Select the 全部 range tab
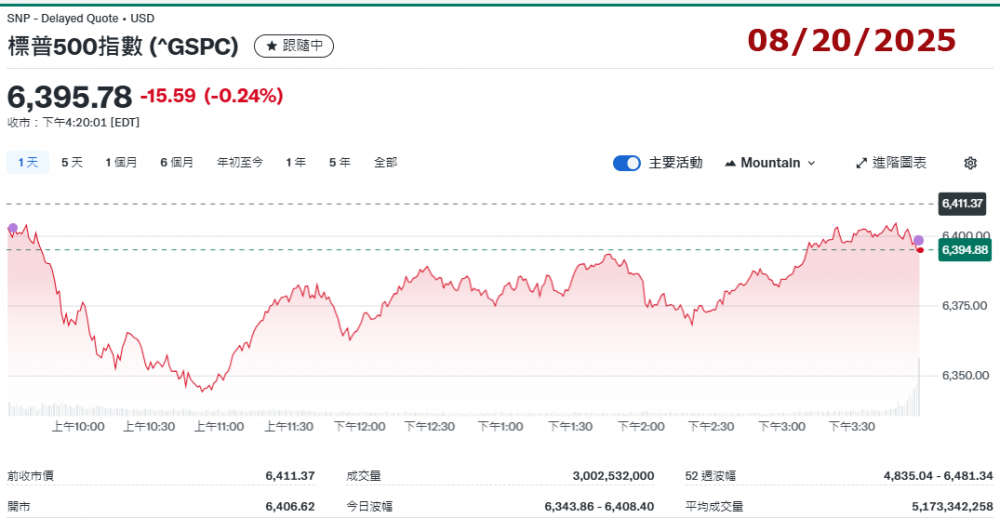The width and height of the screenshot is (1000, 531). point(385,162)
